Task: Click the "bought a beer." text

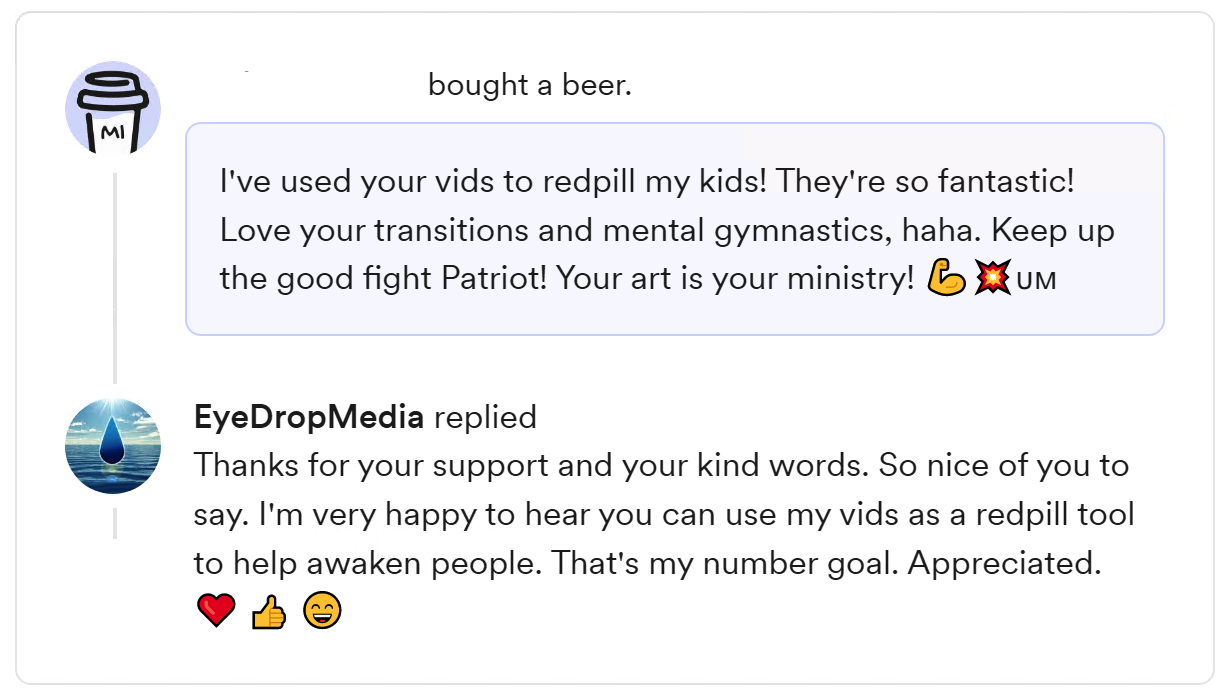Action: [x=530, y=86]
